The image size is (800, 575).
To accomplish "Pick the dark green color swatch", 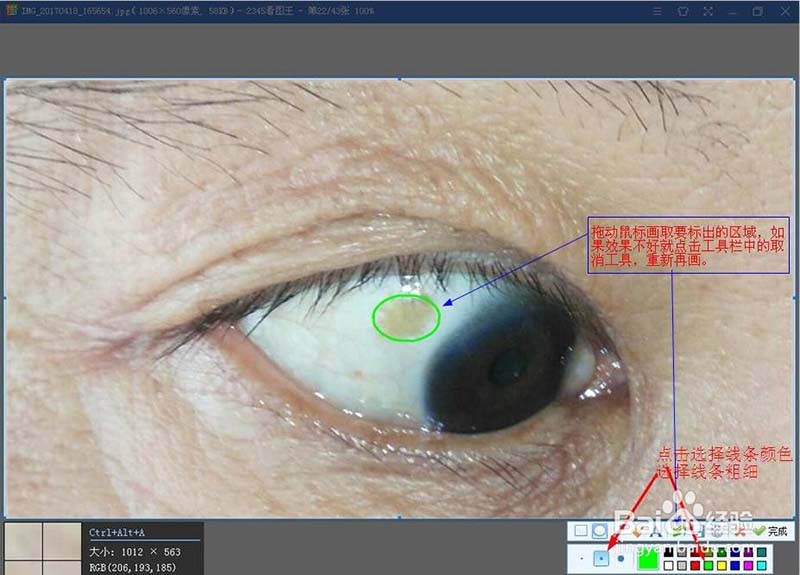I will pos(722,553).
